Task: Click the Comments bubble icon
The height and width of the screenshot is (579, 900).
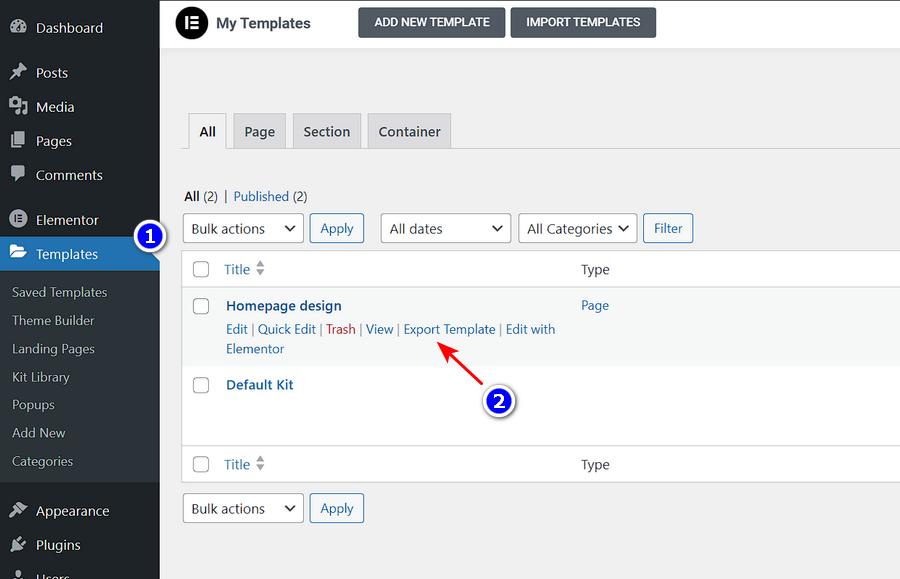Action: pos(18,173)
